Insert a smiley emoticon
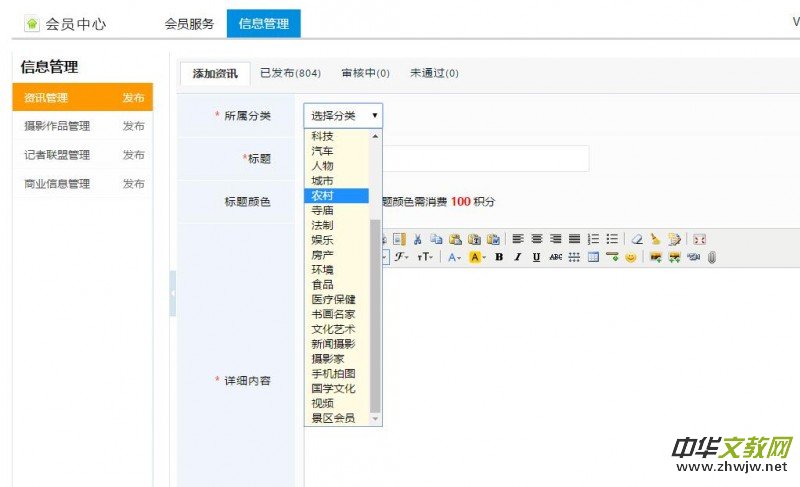 (x=630, y=257)
